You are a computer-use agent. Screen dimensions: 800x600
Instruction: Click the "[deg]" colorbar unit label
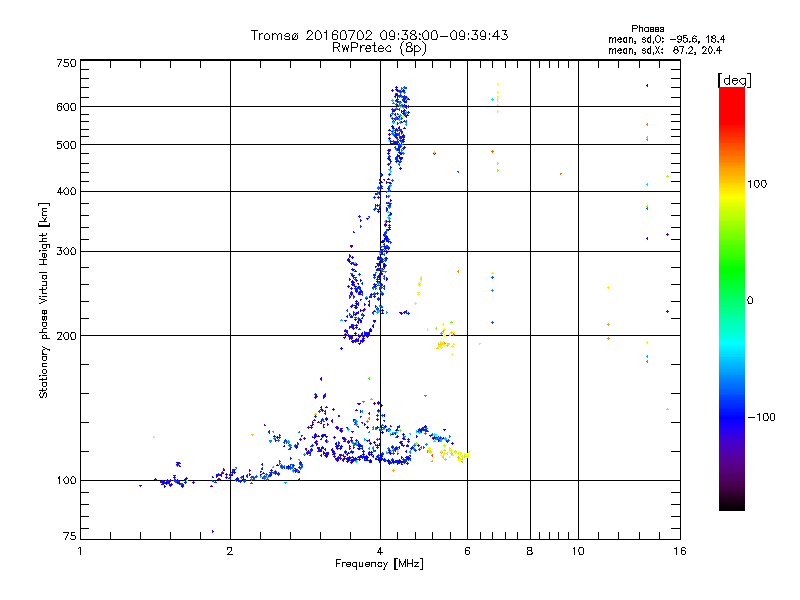tap(734, 80)
